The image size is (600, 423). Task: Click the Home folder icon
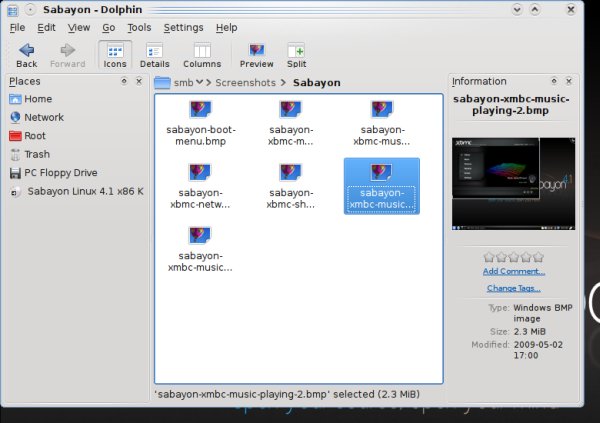point(15,99)
